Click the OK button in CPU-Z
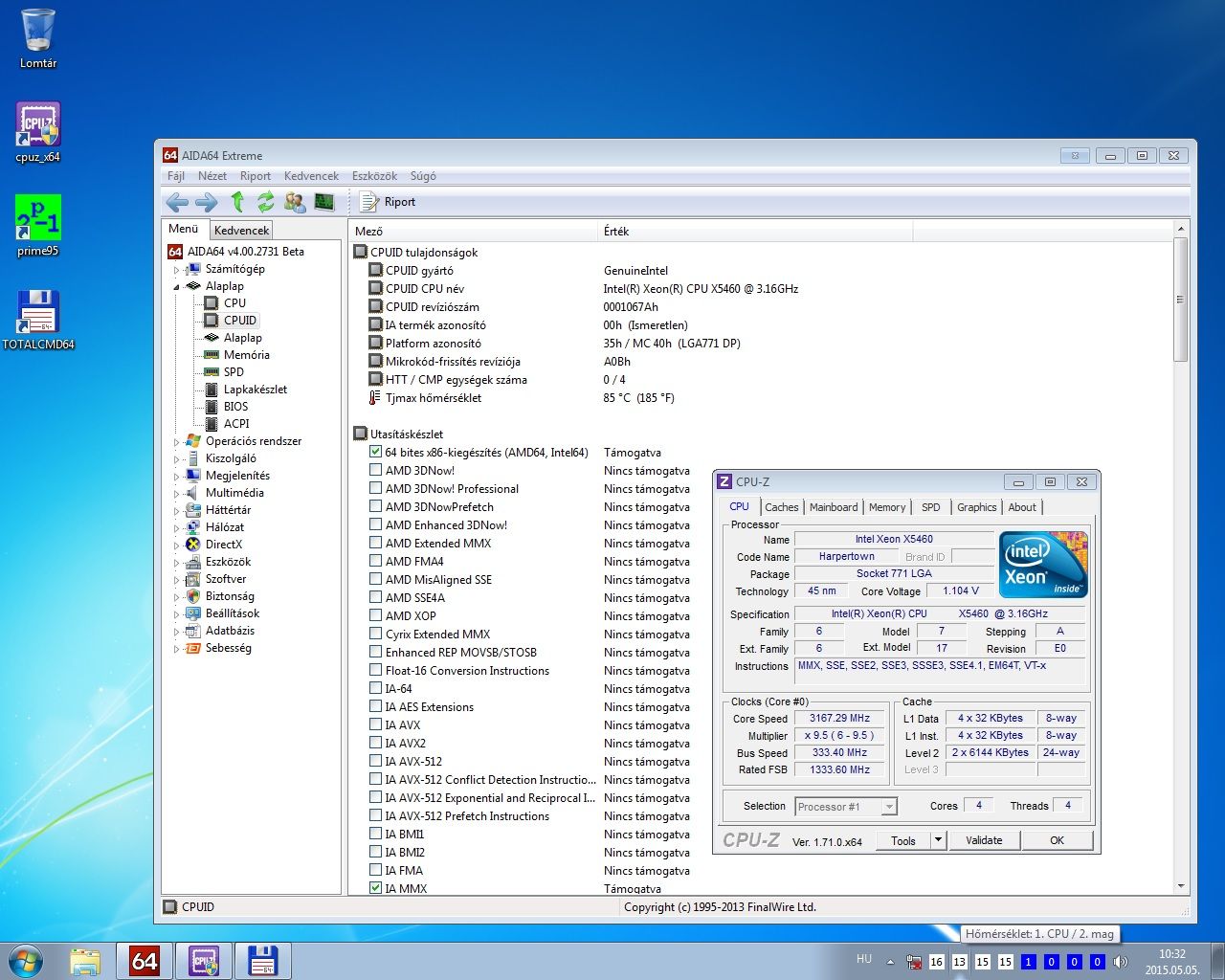The width and height of the screenshot is (1225, 980). click(x=1057, y=840)
